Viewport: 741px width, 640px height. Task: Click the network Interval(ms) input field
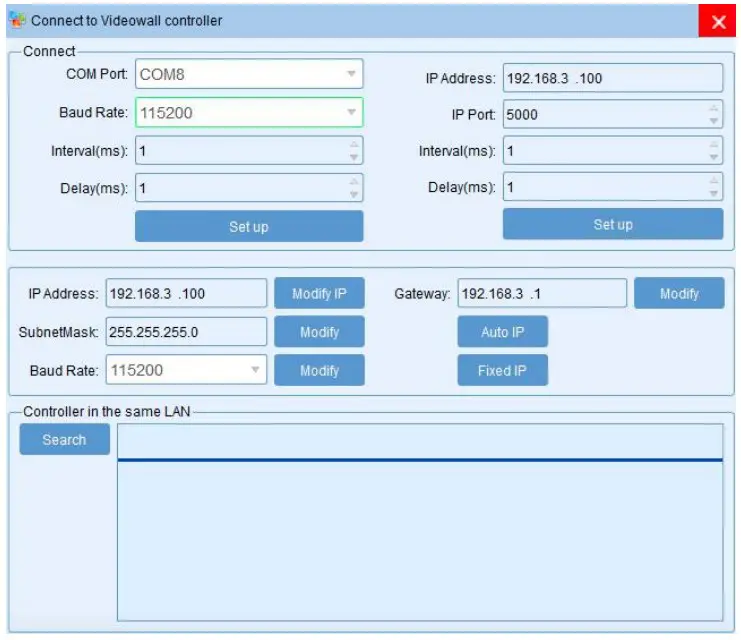tap(612, 150)
